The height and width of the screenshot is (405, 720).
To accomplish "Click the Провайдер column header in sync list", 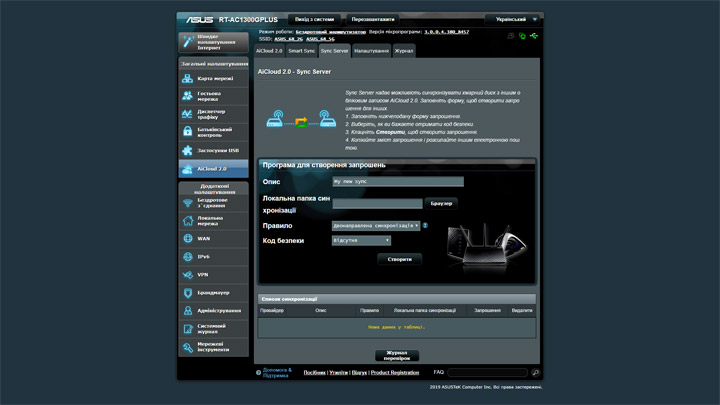I will (x=272, y=310).
